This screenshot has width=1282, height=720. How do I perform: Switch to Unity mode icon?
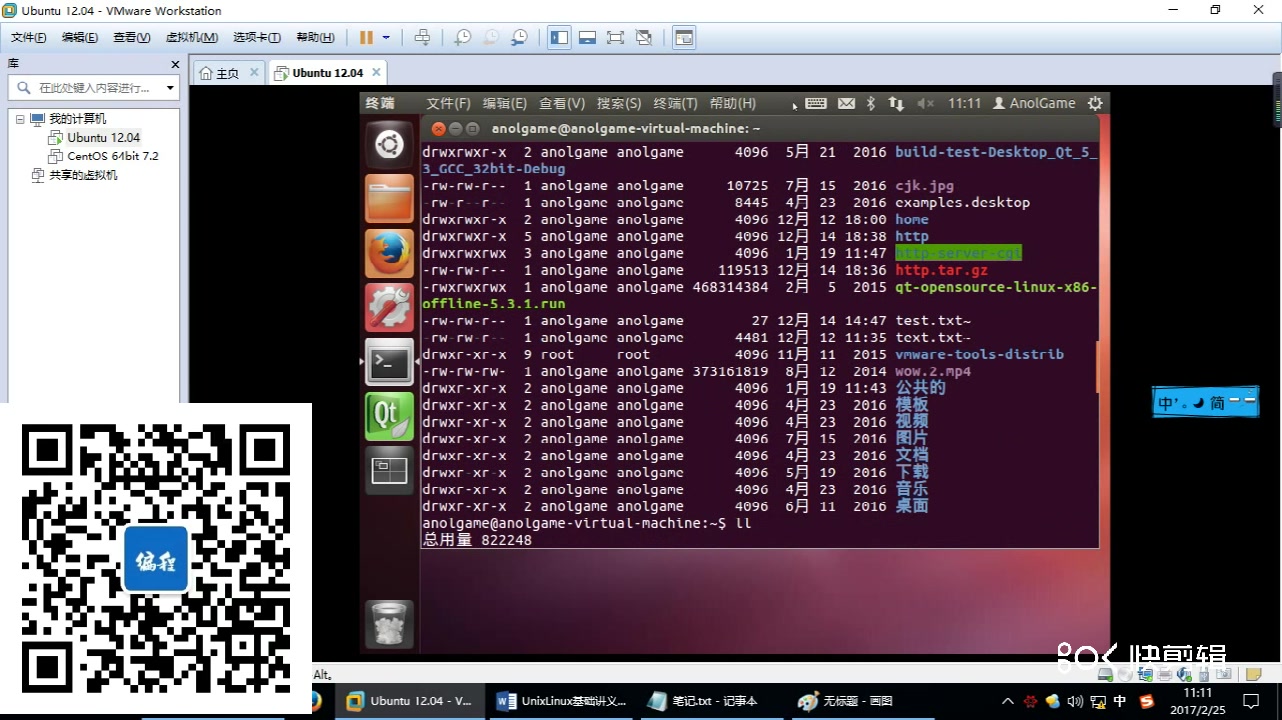[643, 37]
